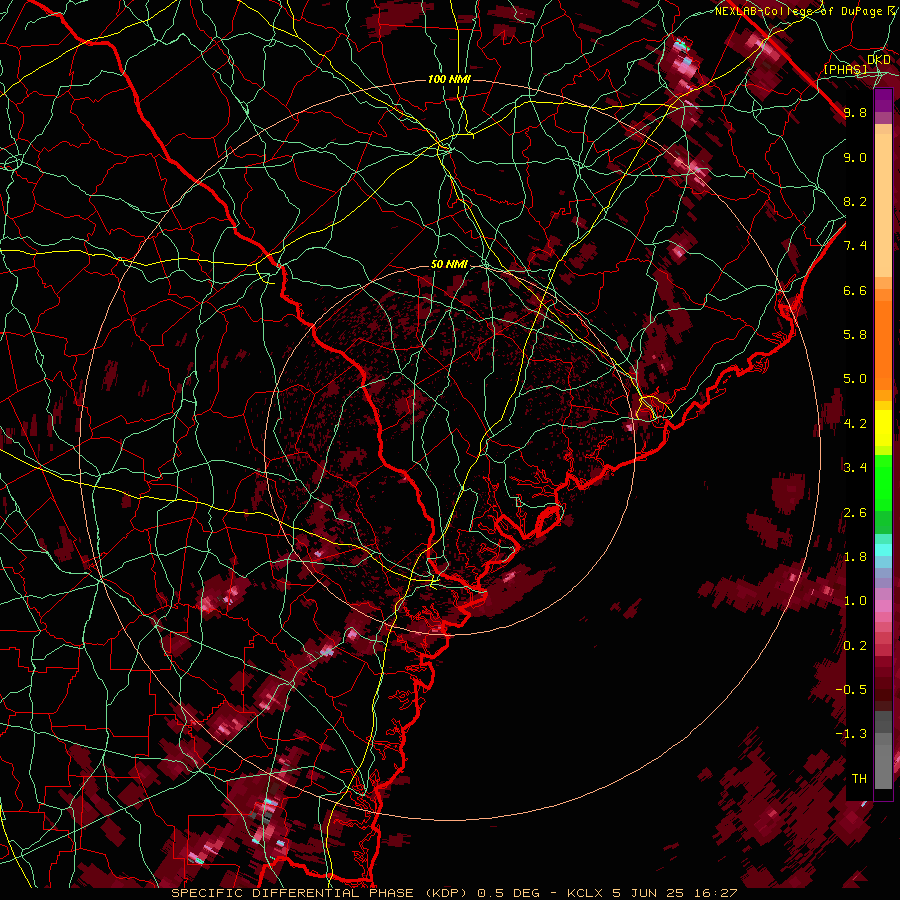Click the 8.2 value on color scale
The width and height of the screenshot is (900, 900).
coord(855,201)
